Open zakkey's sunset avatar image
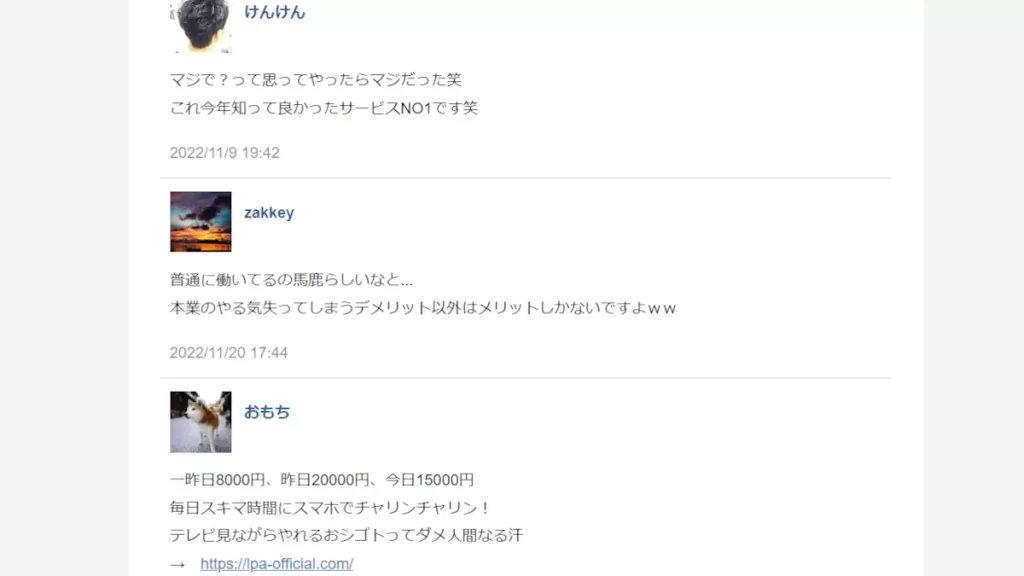1024x576 pixels. [200, 221]
